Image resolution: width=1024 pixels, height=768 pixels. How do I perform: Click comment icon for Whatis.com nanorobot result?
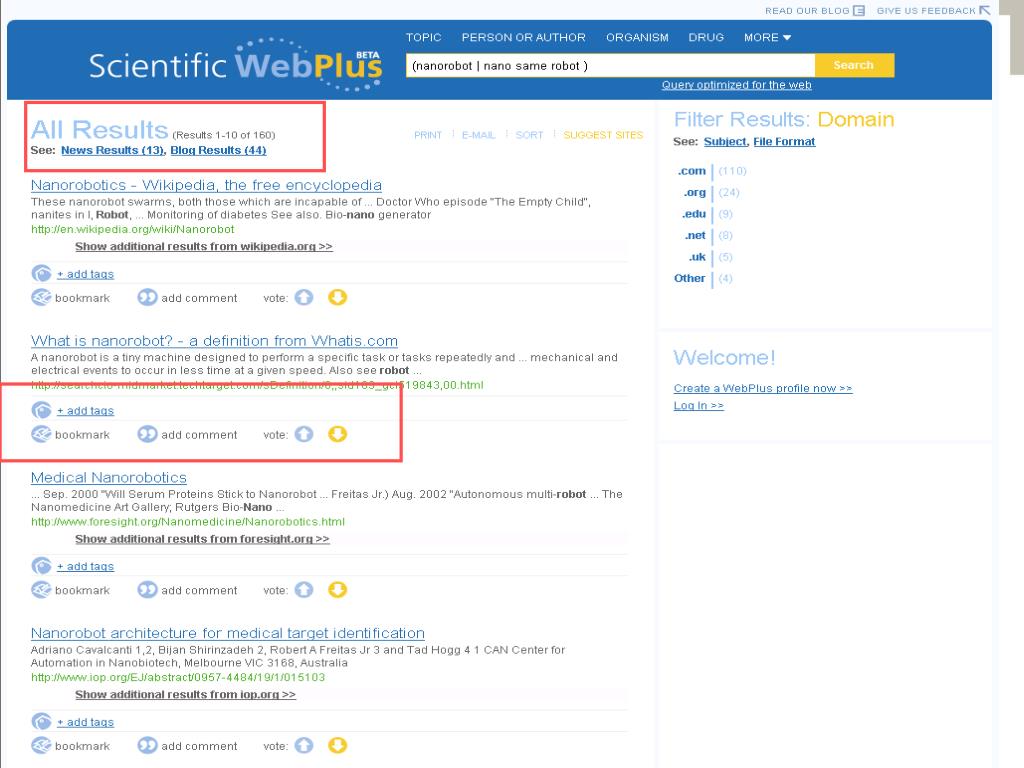tap(148, 434)
